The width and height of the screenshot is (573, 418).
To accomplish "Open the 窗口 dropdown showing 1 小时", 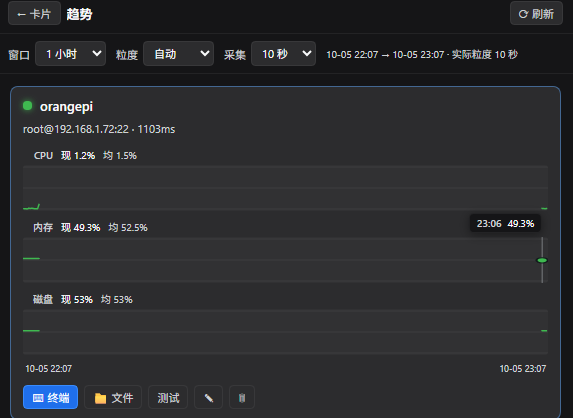I will click(71, 54).
